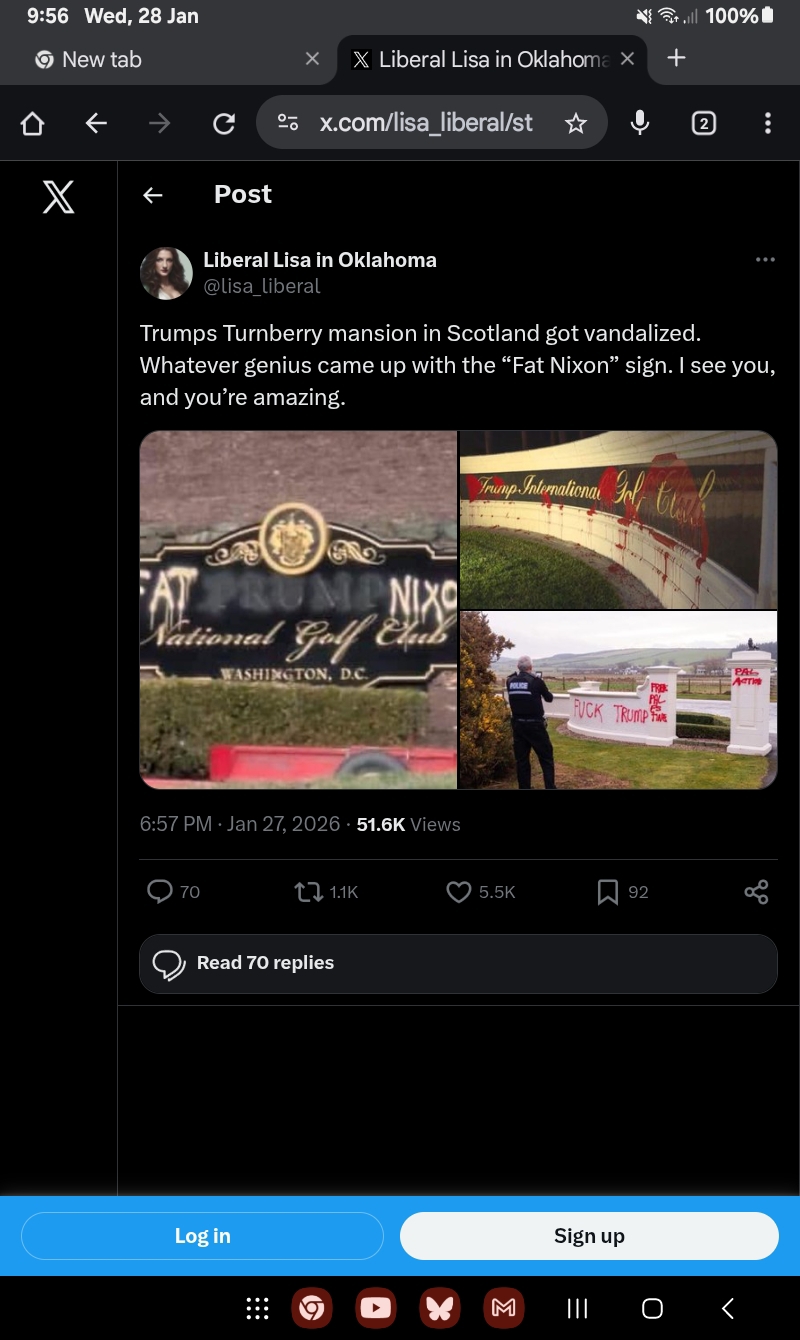Share the post via share icon

tap(756, 891)
